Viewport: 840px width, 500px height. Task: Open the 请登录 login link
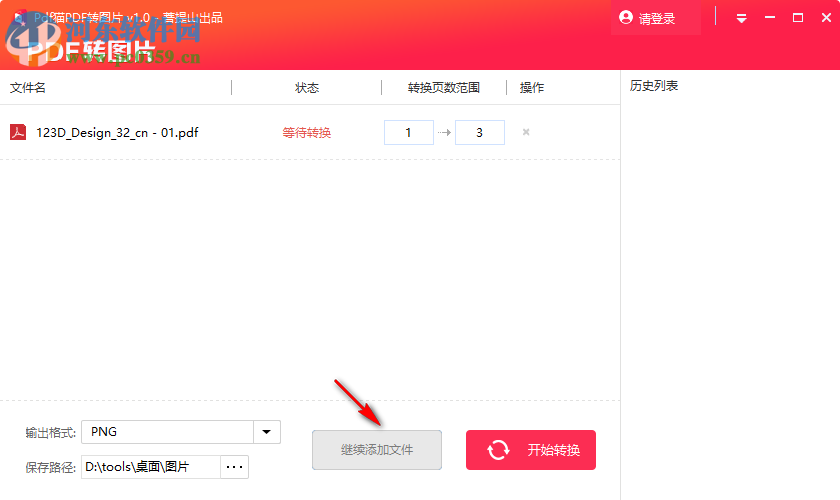(656, 19)
